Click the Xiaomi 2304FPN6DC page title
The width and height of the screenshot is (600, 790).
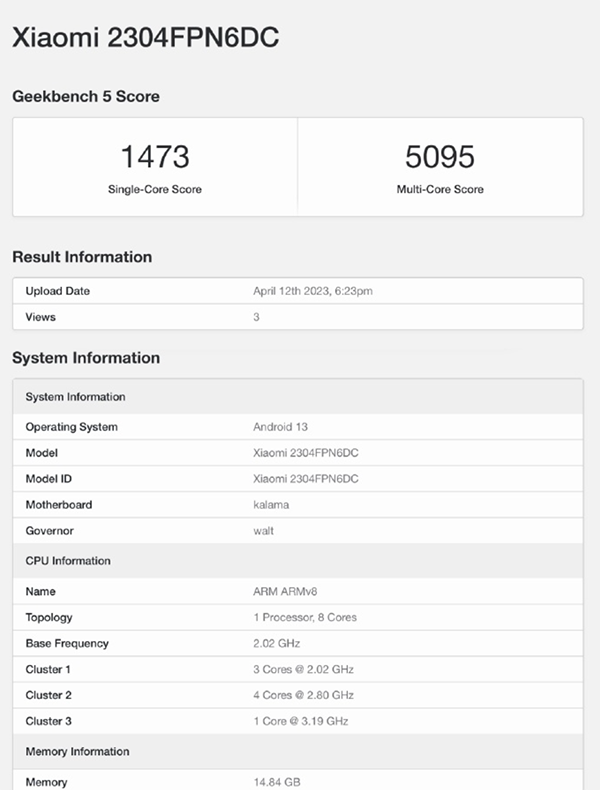coord(145,38)
